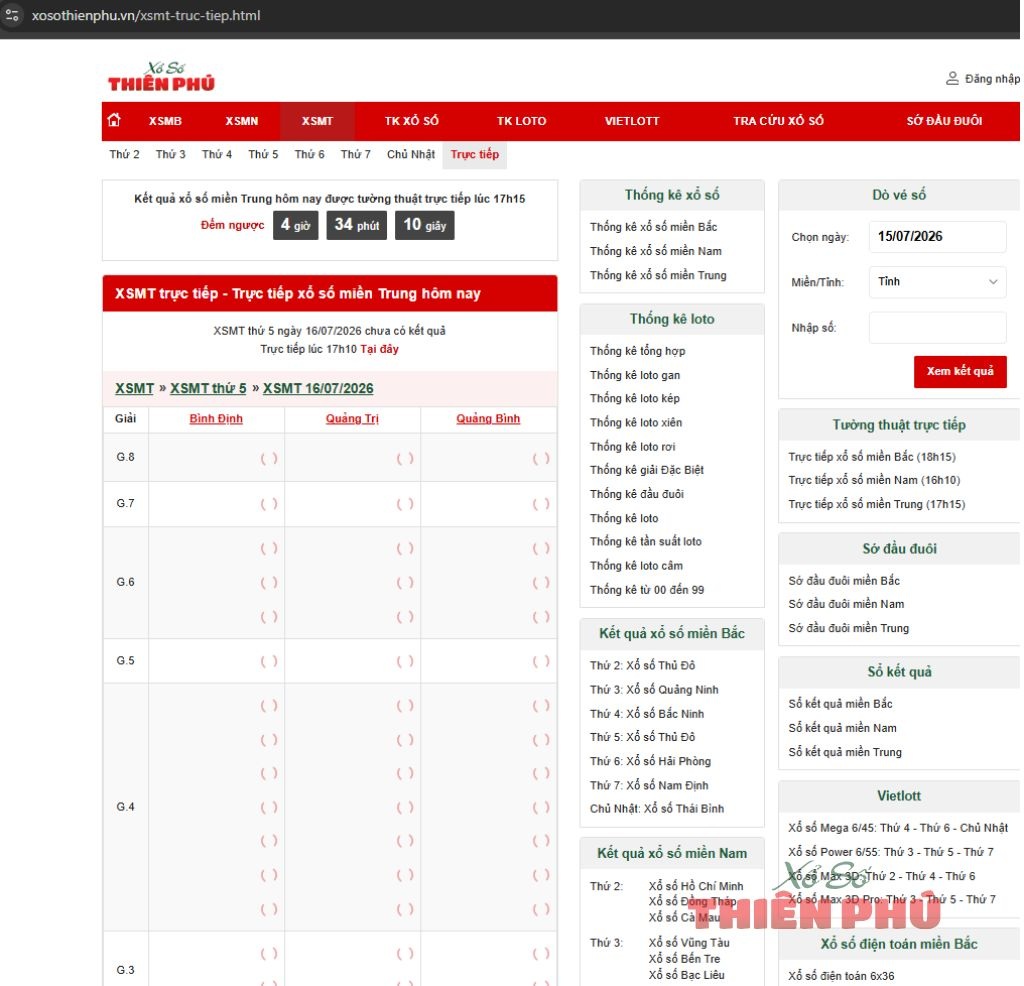Switch to the Thứ 7 tab

[x=356, y=154]
